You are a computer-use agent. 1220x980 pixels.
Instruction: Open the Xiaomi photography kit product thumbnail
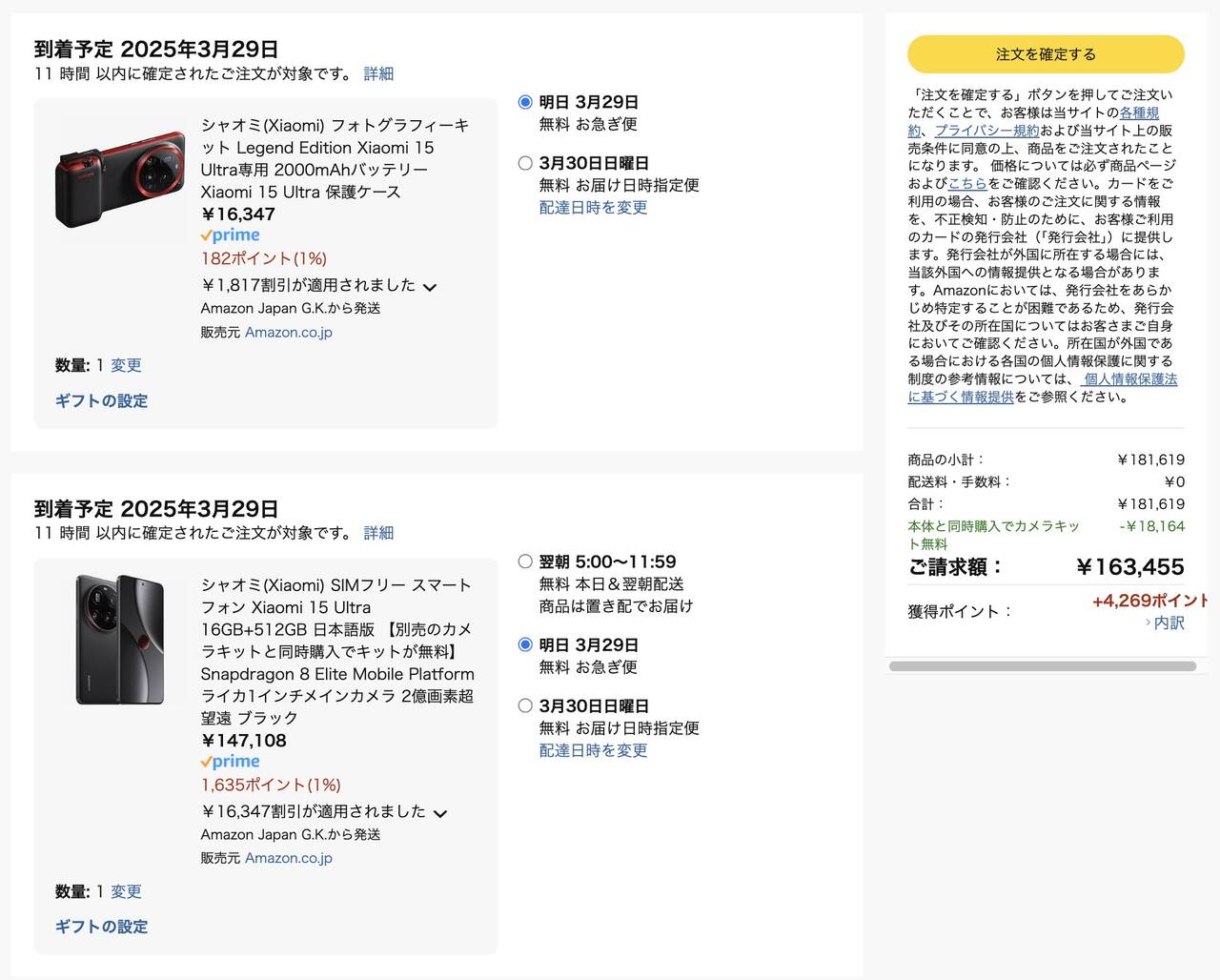click(120, 179)
